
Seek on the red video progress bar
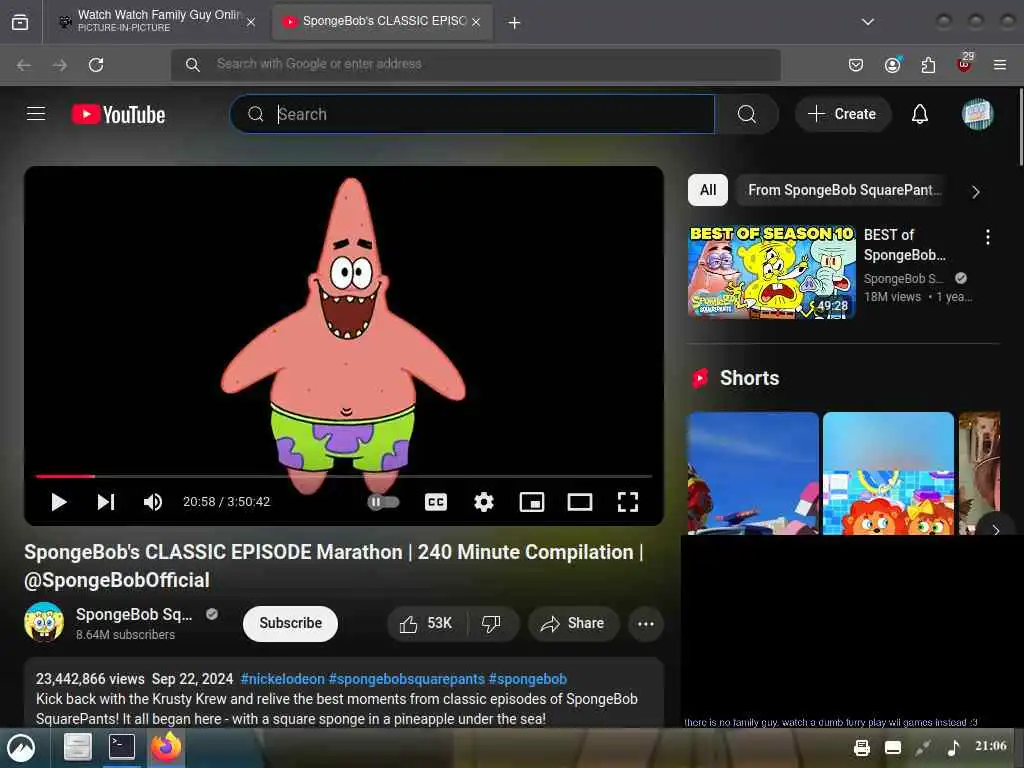344,476
